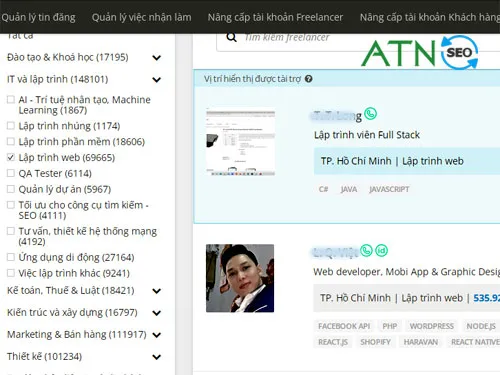Click the NODEJS skill tag
Screen dimensions: 500x375
(x=481, y=326)
